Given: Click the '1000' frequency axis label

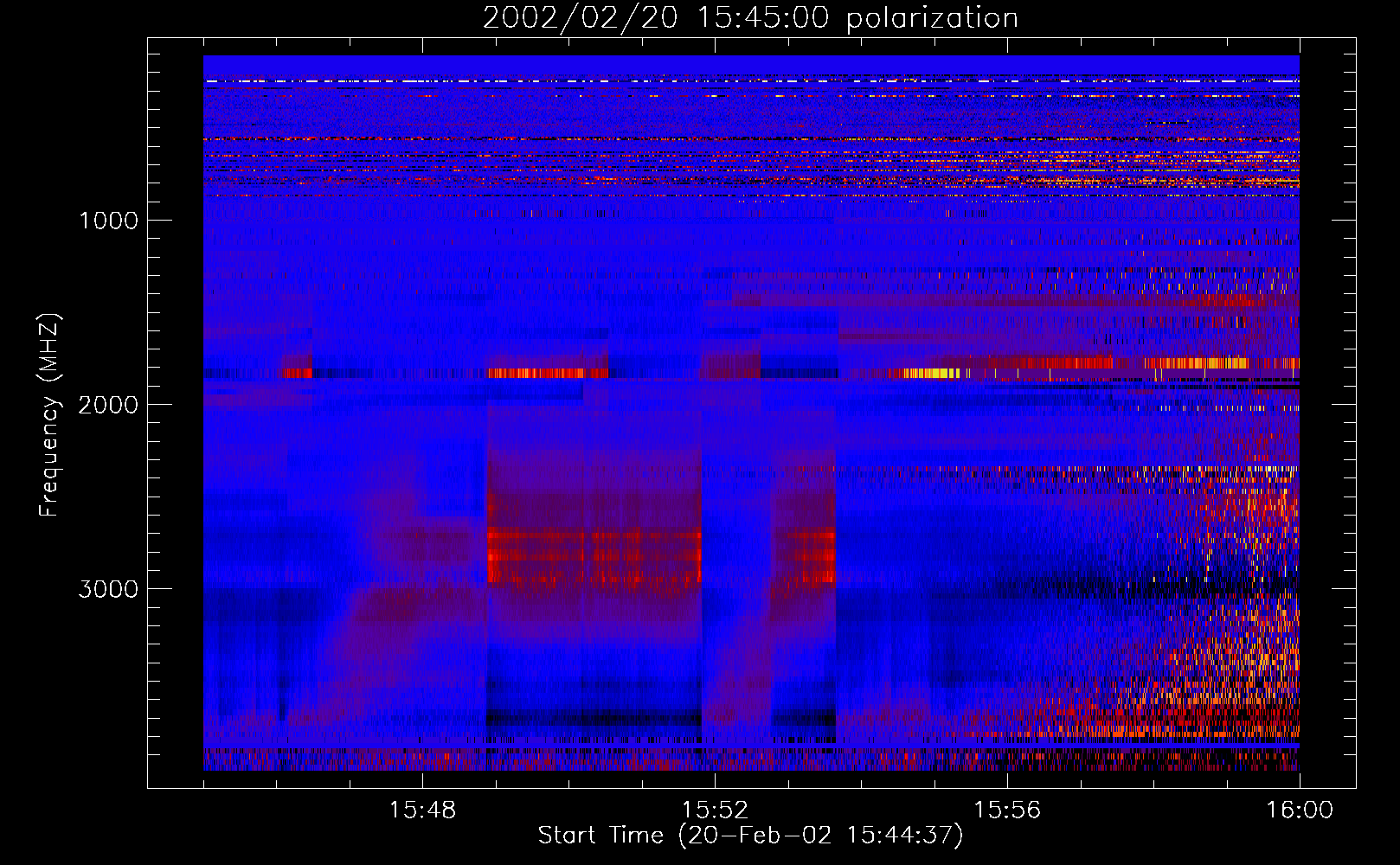Looking at the screenshot, I should pyautogui.click(x=108, y=221).
